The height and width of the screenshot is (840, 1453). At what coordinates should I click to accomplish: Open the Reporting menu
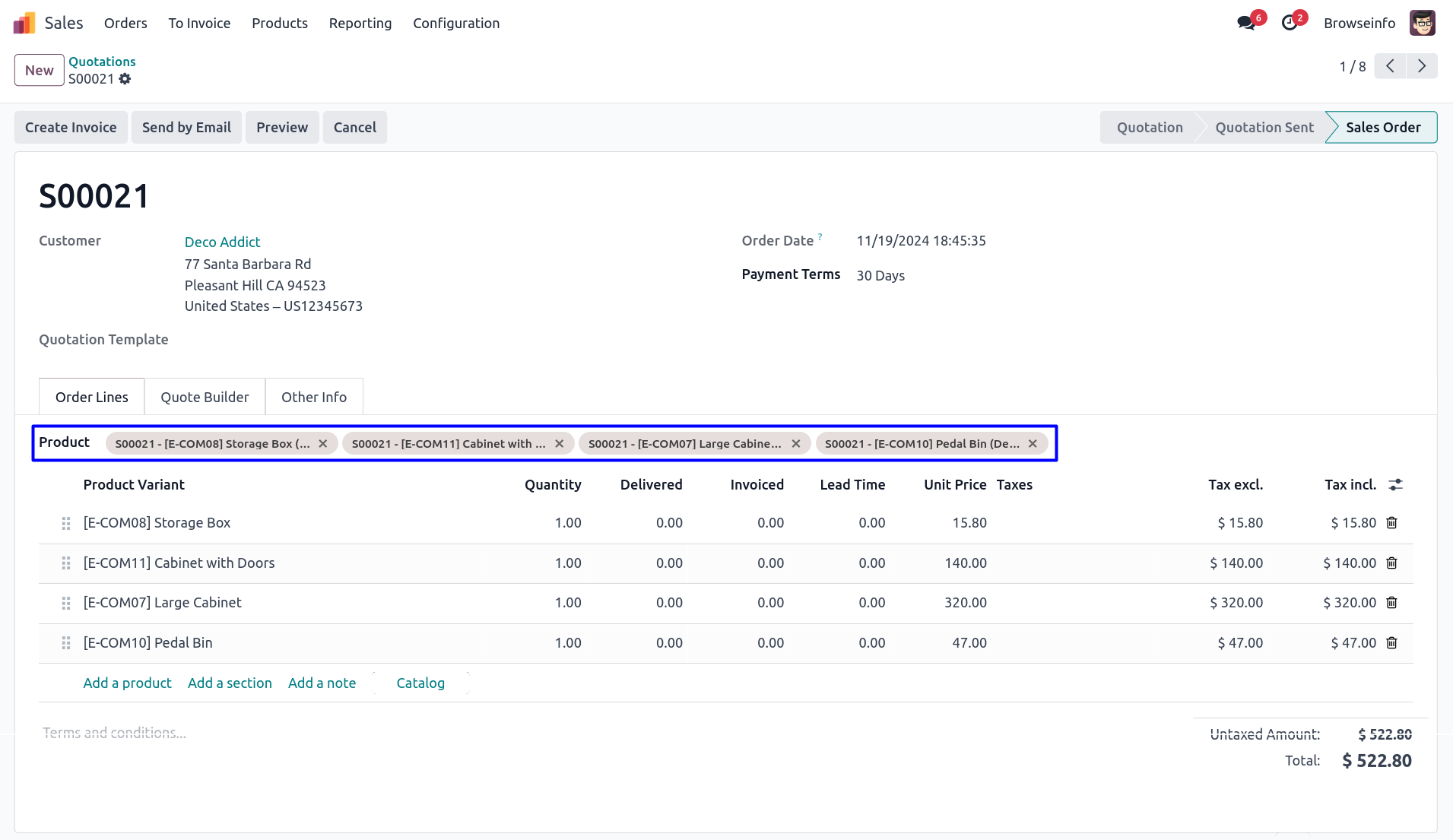[360, 24]
